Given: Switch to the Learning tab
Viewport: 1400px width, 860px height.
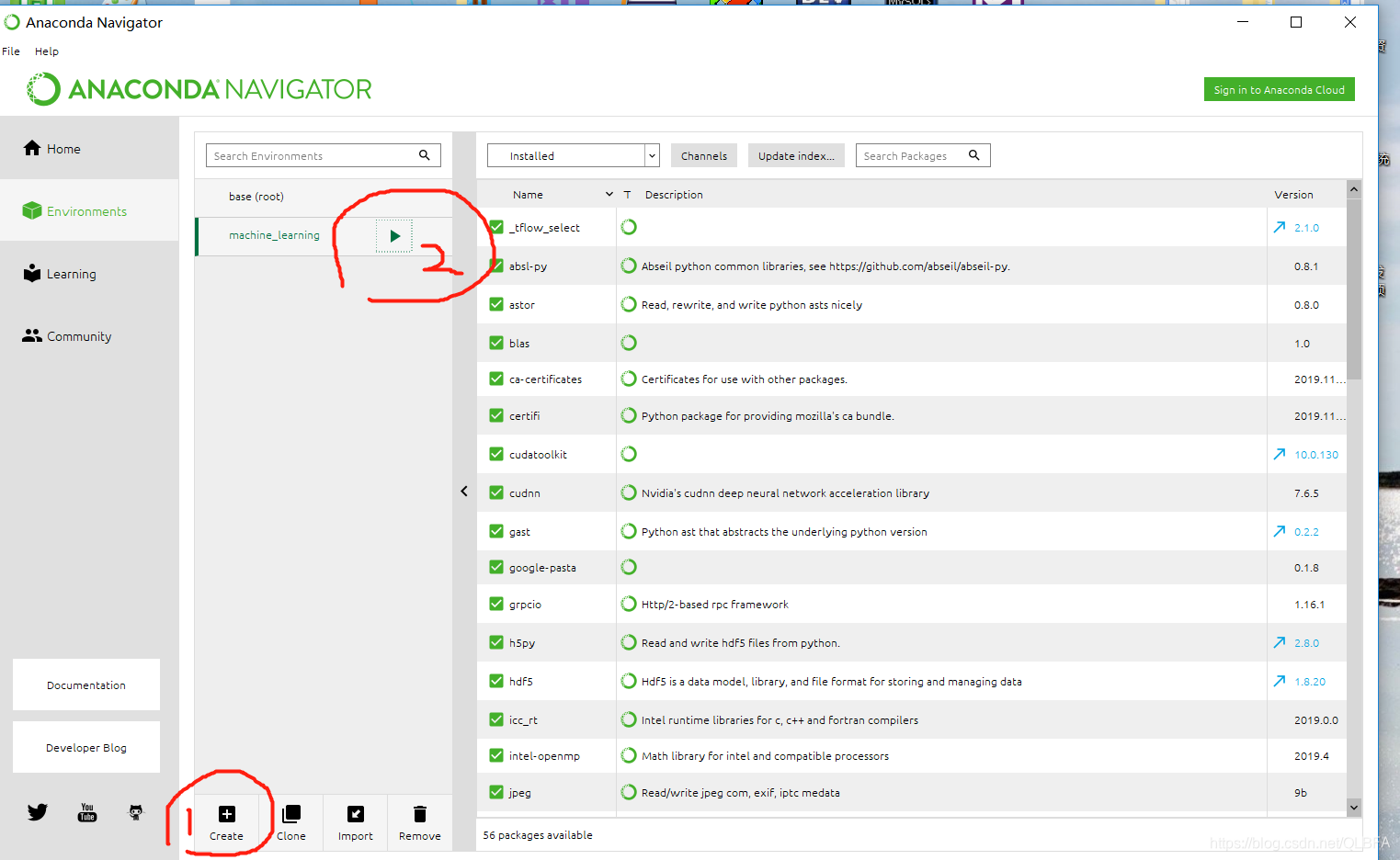Looking at the screenshot, I should tap(89, 273).
